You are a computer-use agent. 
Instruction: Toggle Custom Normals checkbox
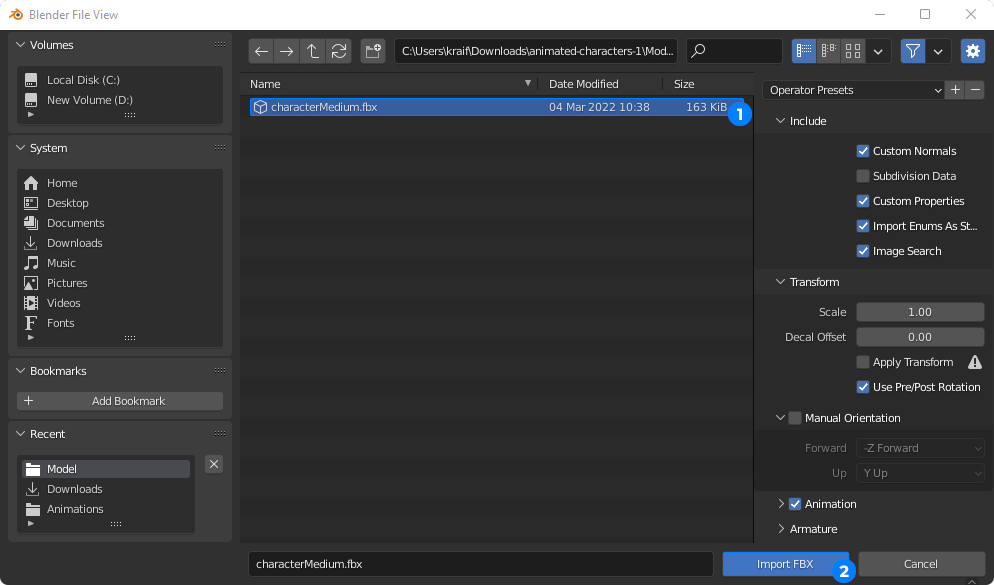point(863,151)
